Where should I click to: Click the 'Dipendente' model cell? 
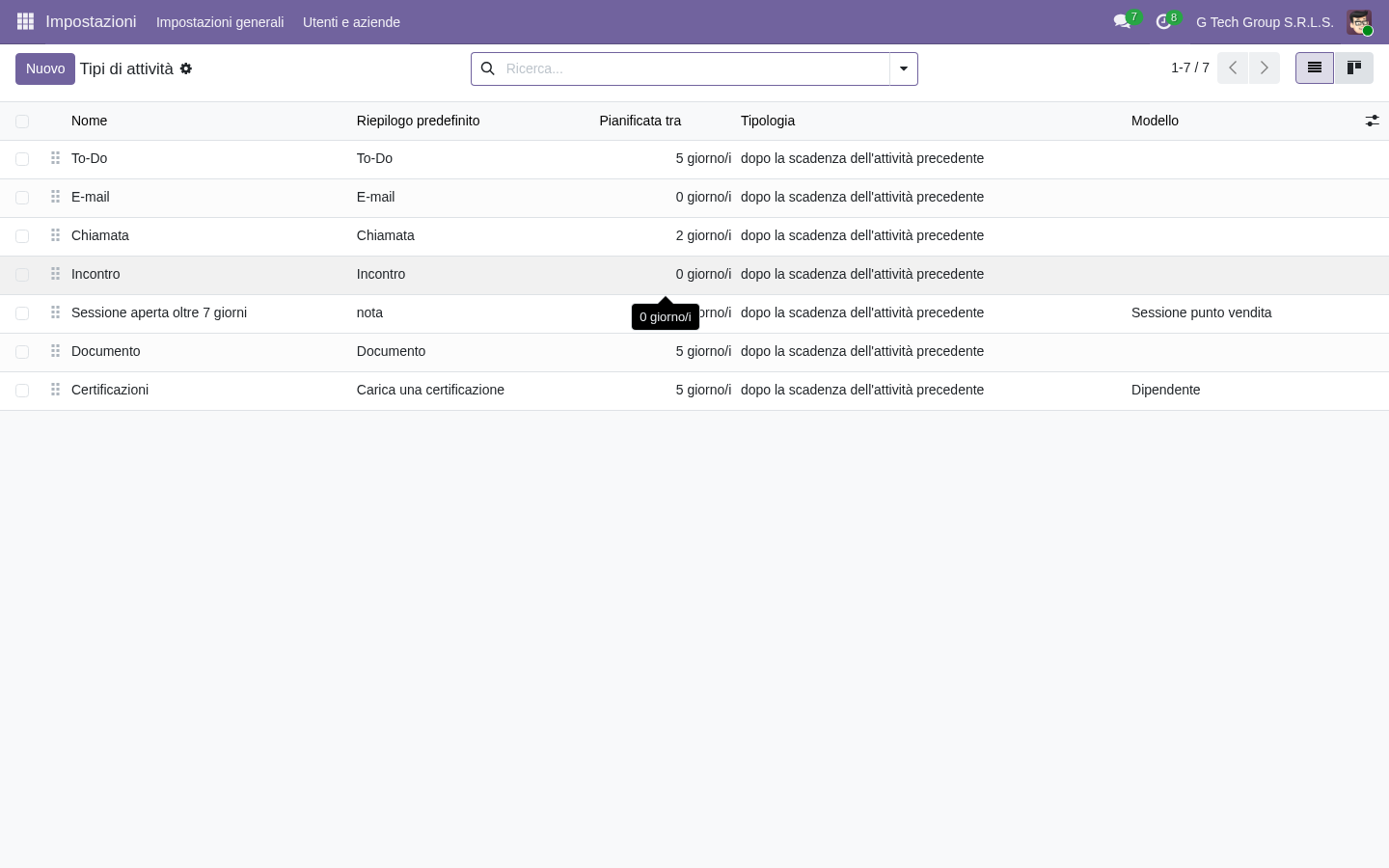coord(1166,390)
